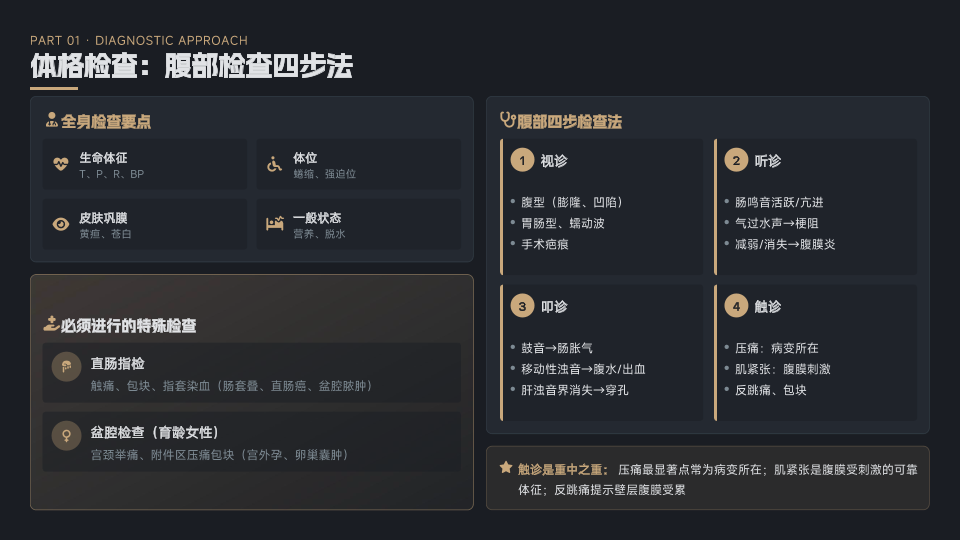
Task: Click the wheelchair icon next to 体位
Action: click(274, 165)
